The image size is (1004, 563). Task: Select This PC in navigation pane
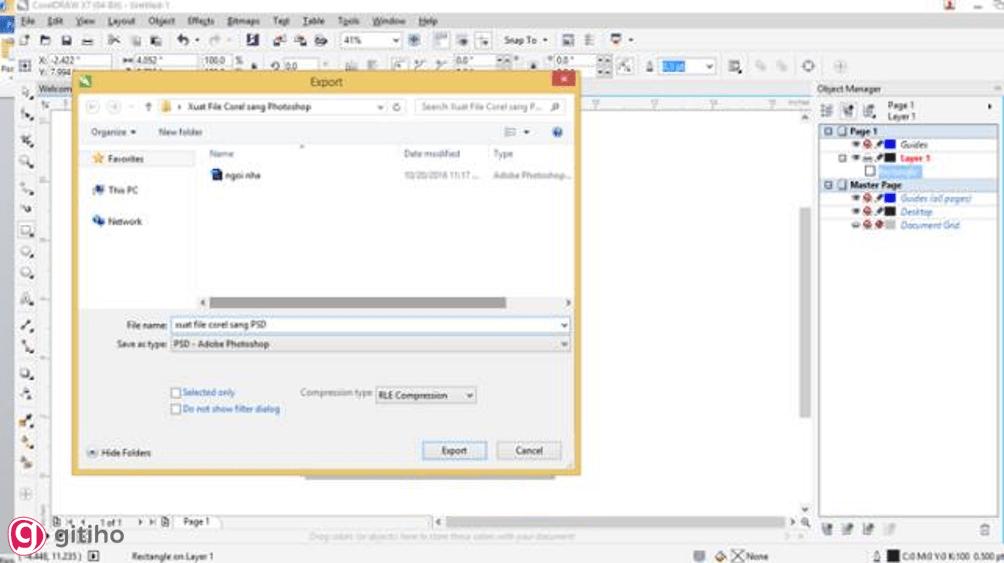point(115,190)
